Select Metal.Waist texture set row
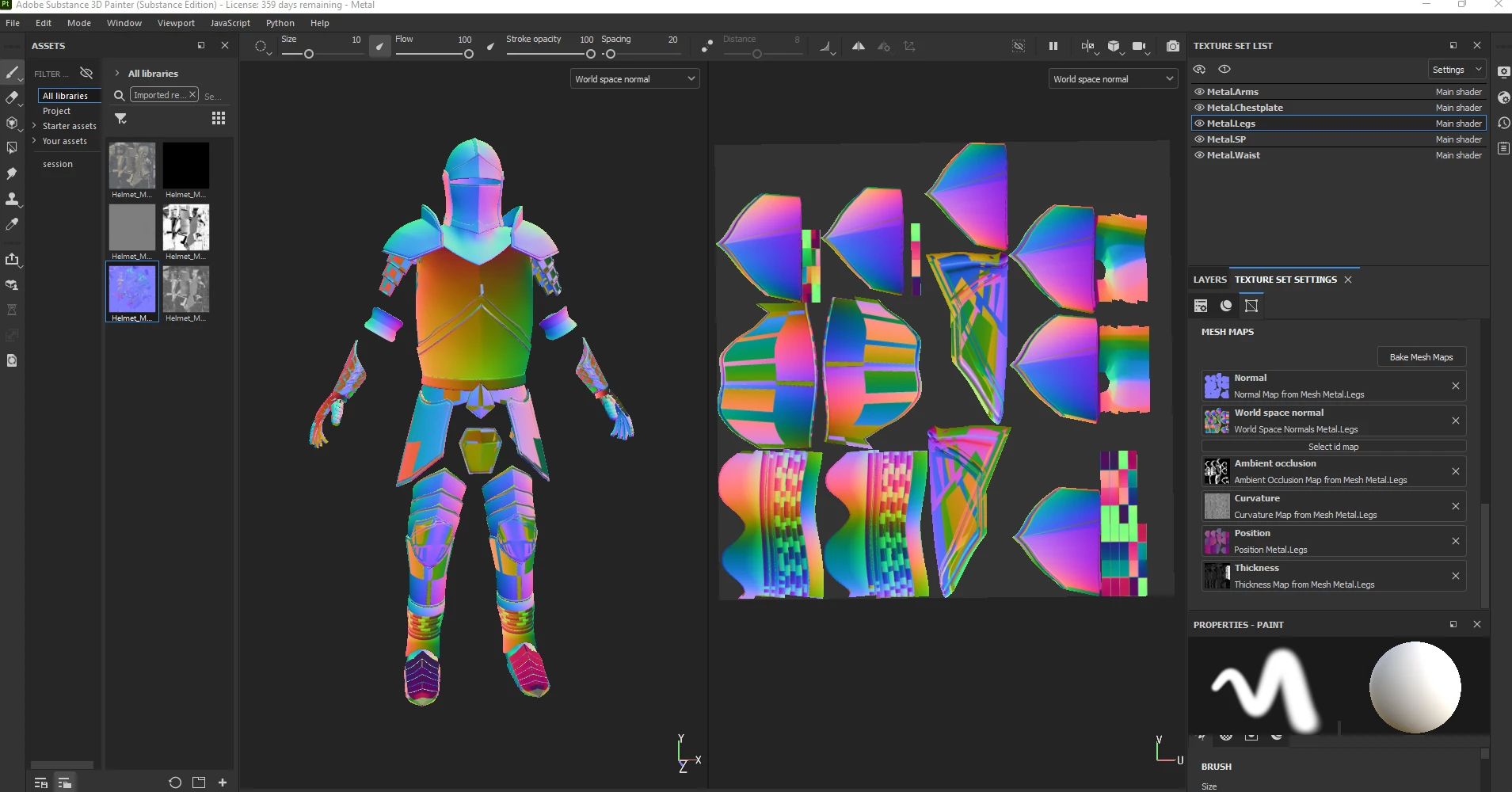The height and width of the screenshot is (792, 1512). pyautogui.click(x=1339, y=155)
